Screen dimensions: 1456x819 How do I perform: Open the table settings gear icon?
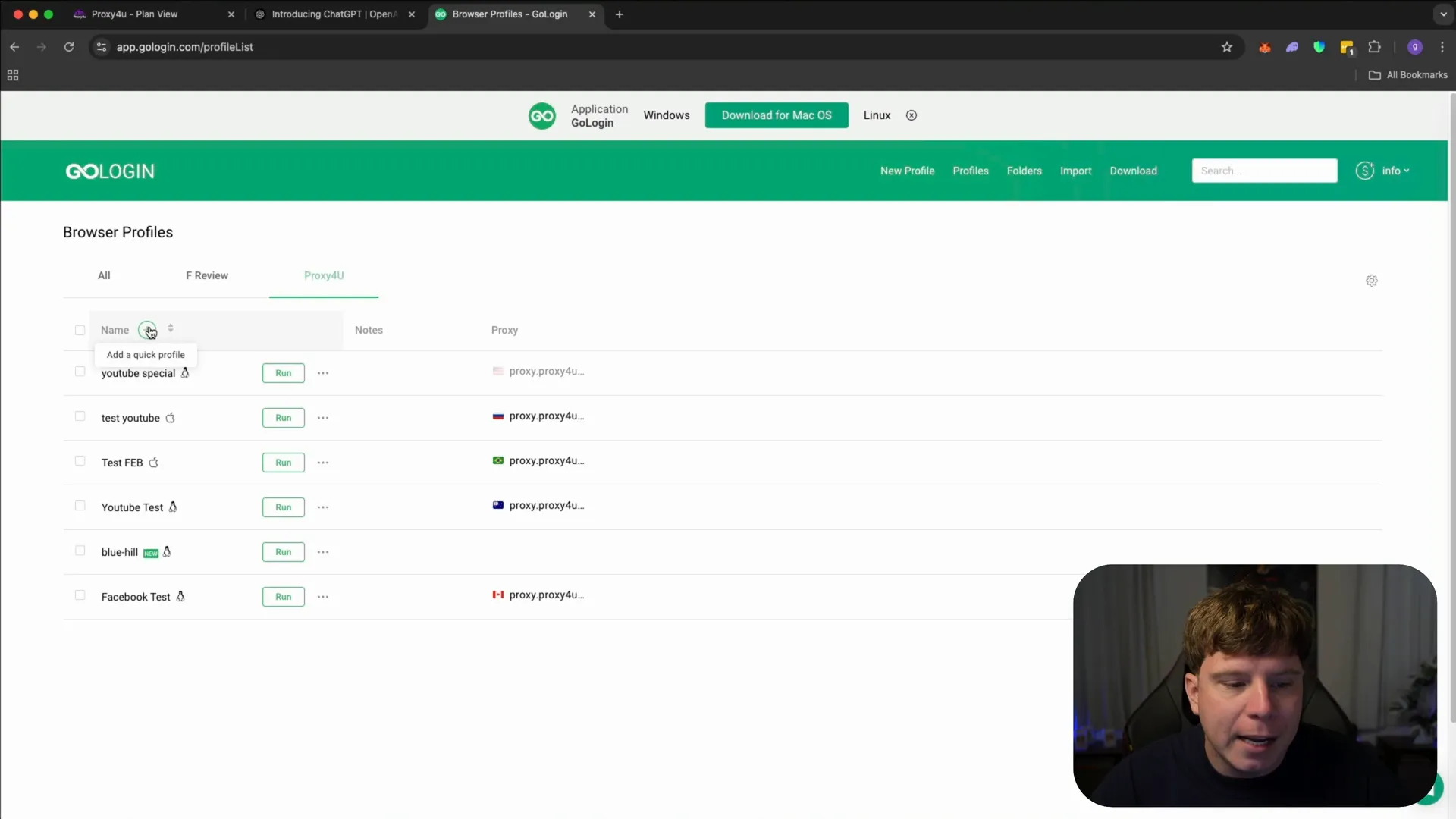1371,281
